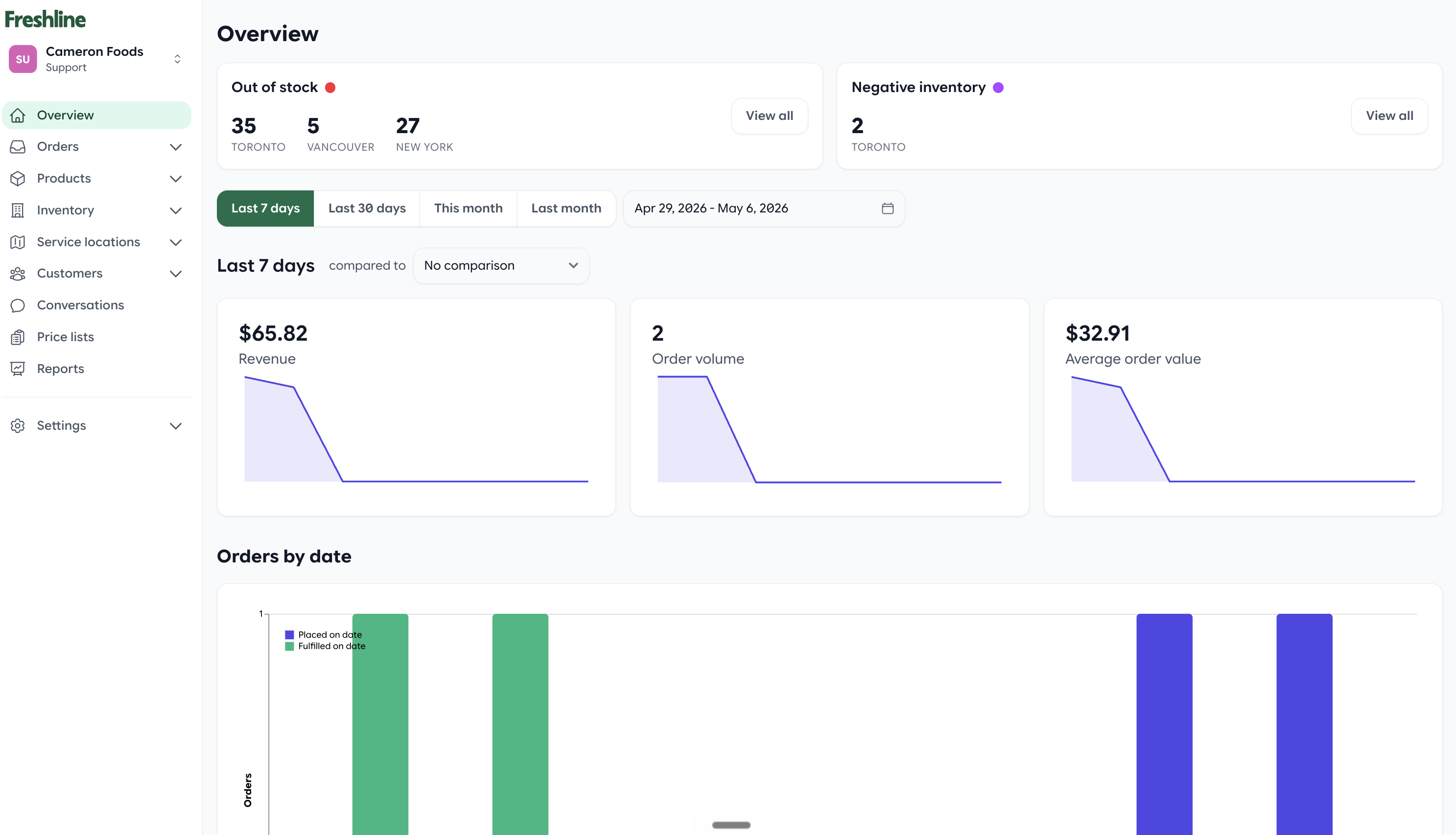Click the Service locations map icon
Image resolution: width=1456 pixels, height=835 pixels.
(18, 242)
